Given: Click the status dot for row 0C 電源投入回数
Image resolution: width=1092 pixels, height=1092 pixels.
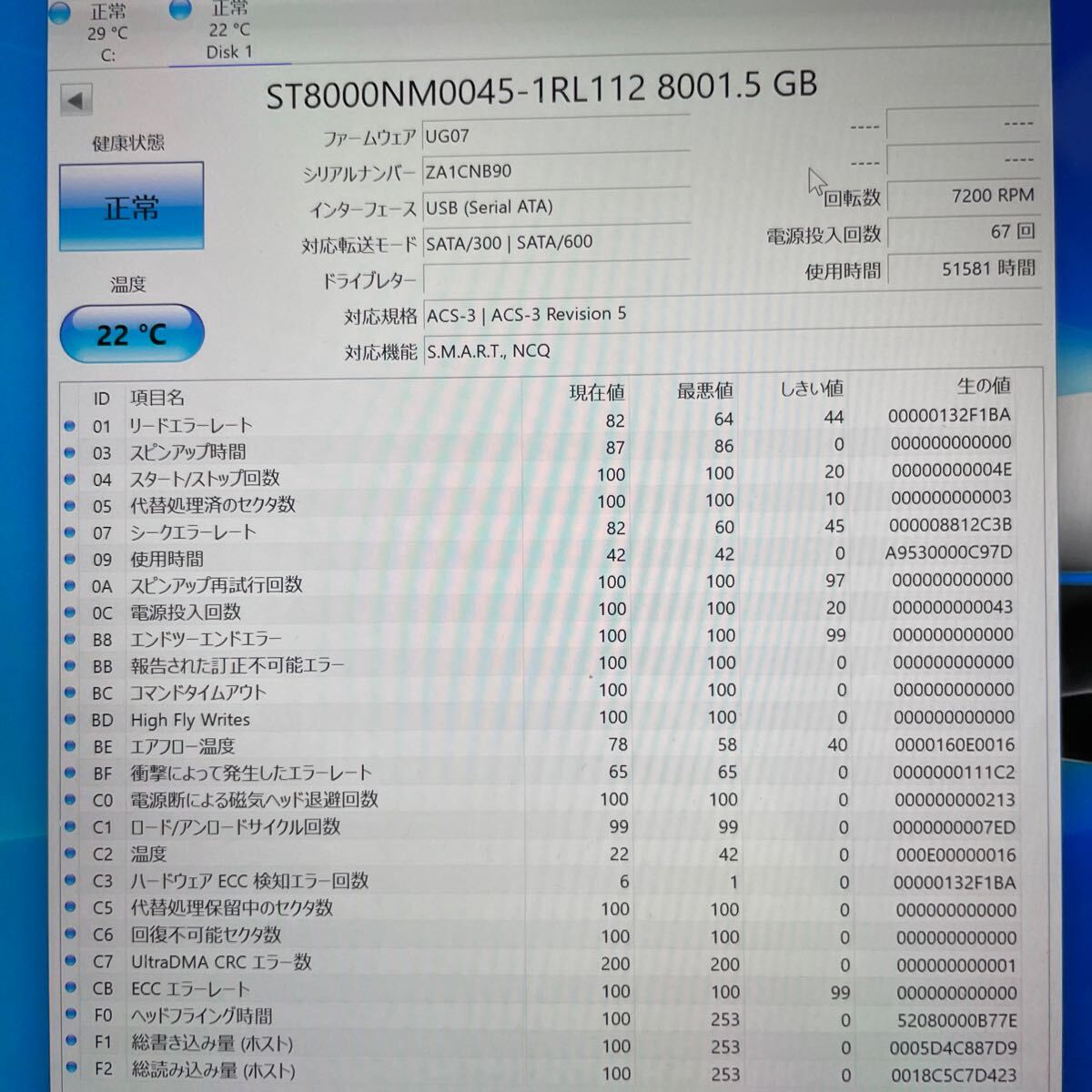Looking at the screenshot, I should (x=70, y=612).
